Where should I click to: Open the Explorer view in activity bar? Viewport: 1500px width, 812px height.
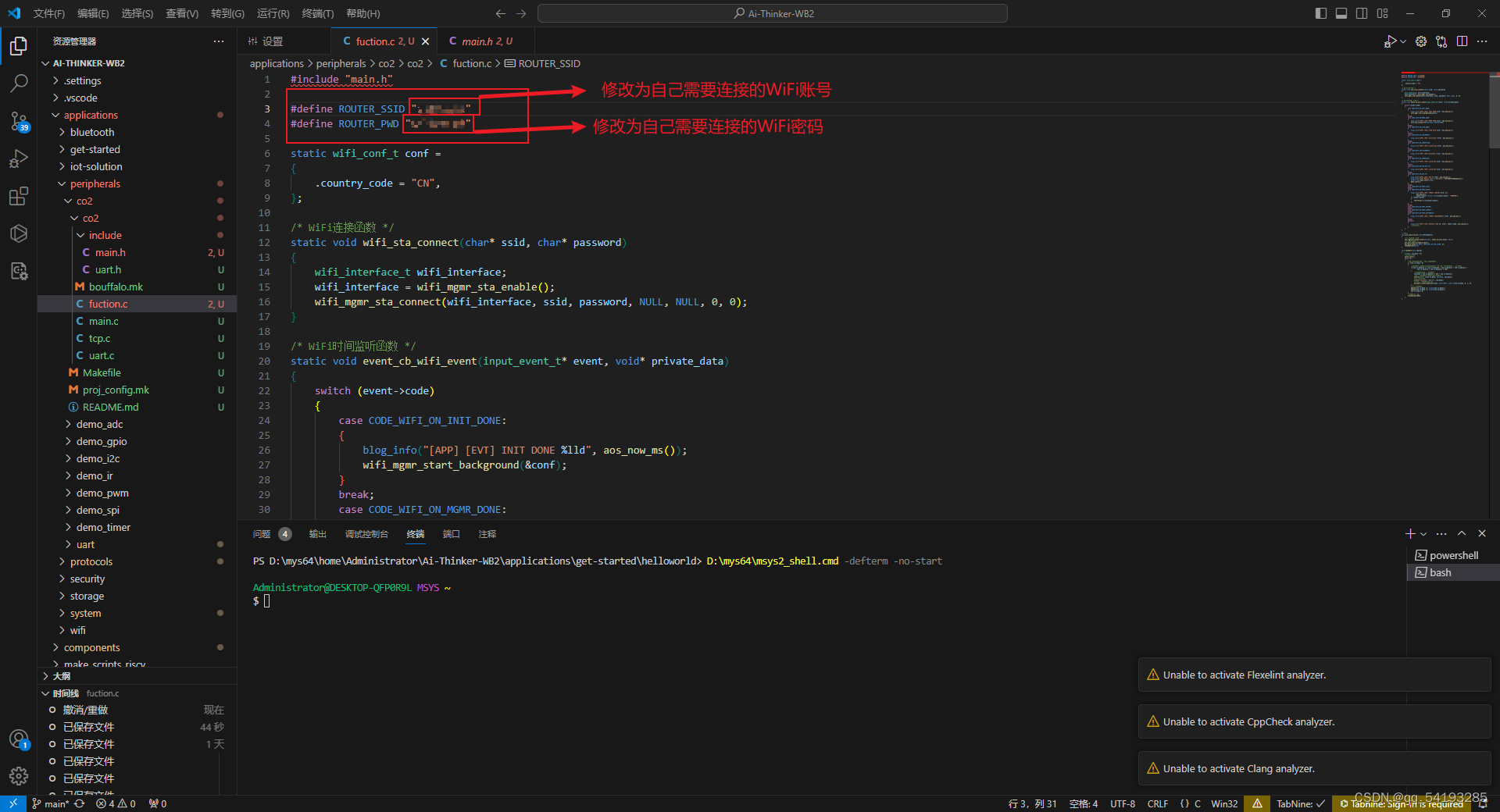19,46
